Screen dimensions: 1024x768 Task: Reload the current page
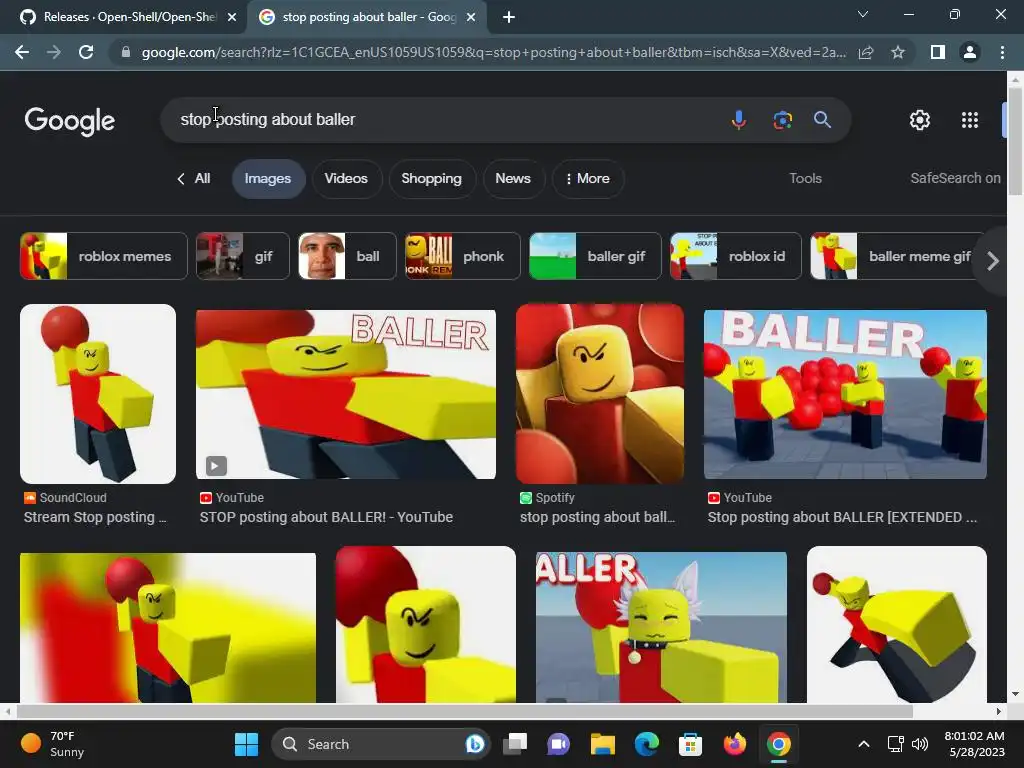click(86, 52)
